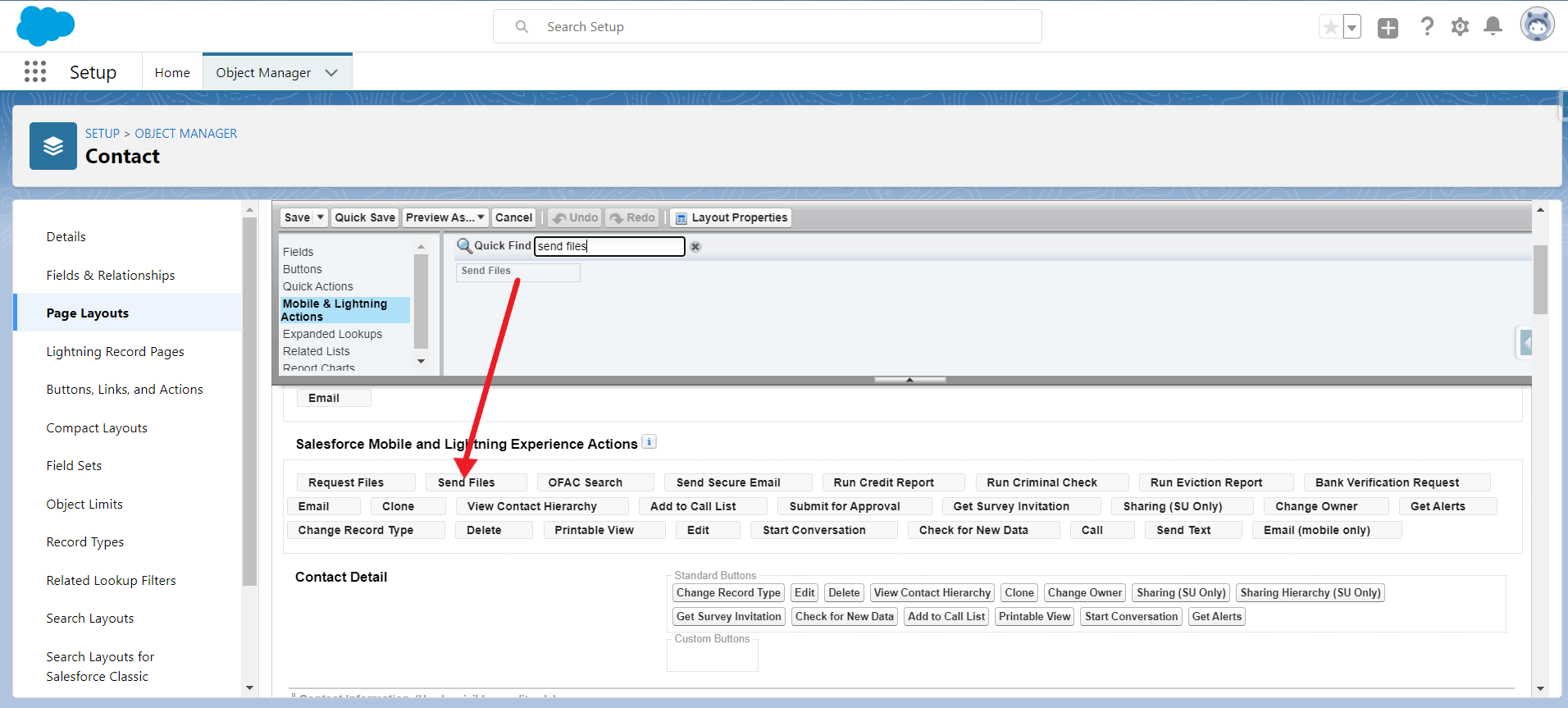Click the Salesforce cloud logo
This screenshot has width=1568, height=708.
coord(46,25)
